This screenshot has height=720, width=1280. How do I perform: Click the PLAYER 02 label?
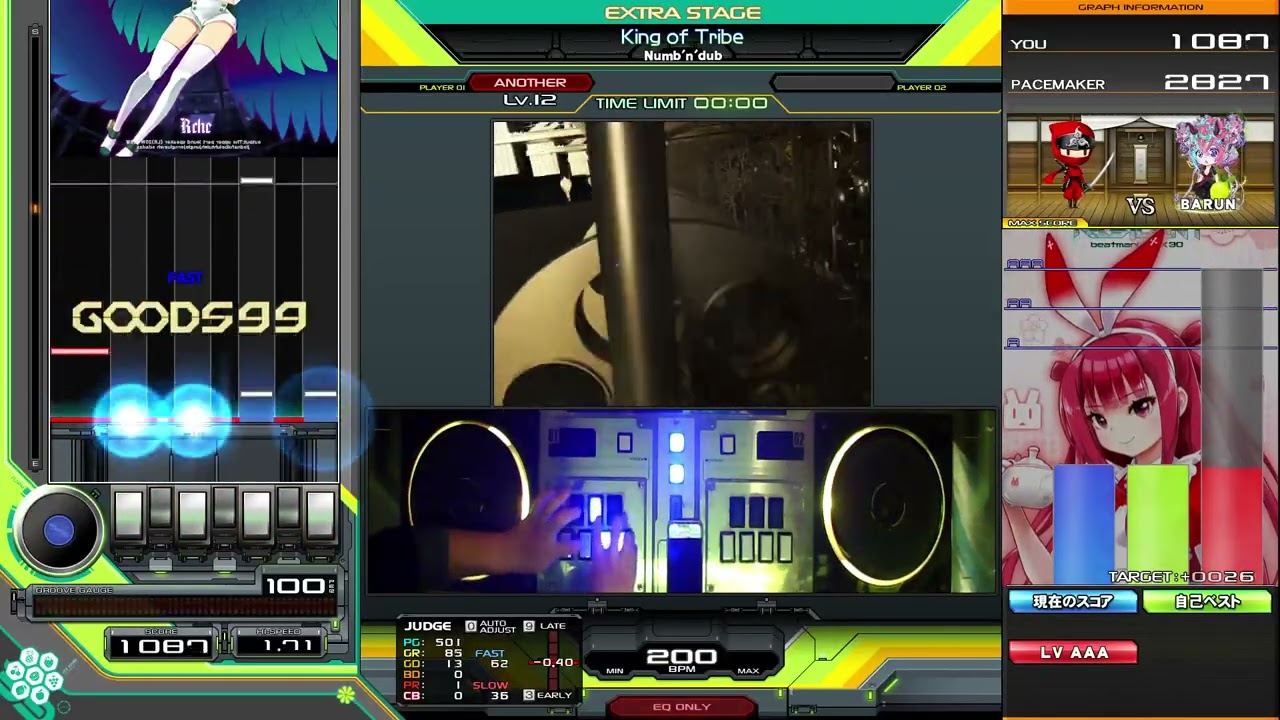(921, 88)
